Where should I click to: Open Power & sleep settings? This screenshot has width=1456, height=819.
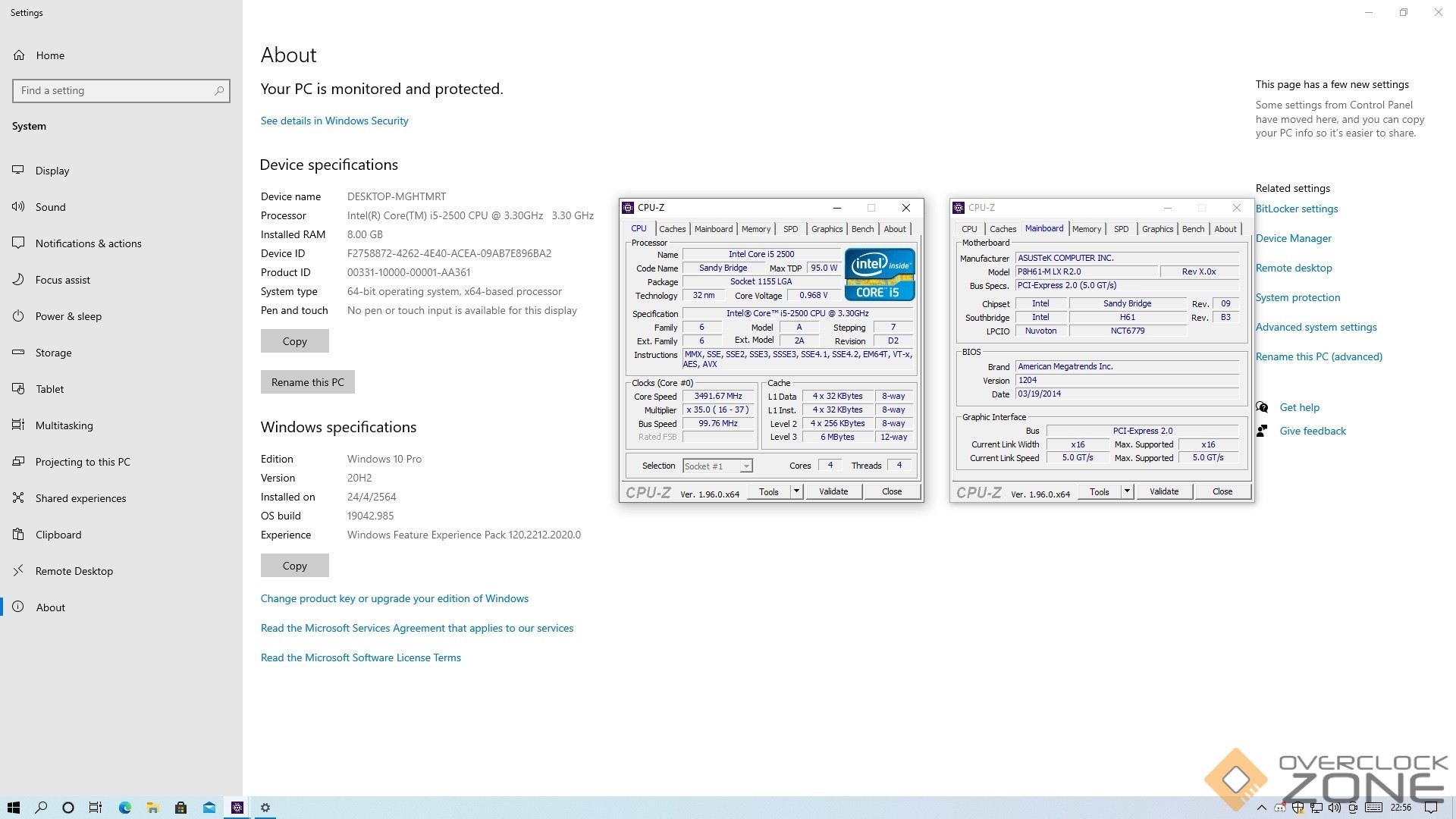(x=68, y=316)
